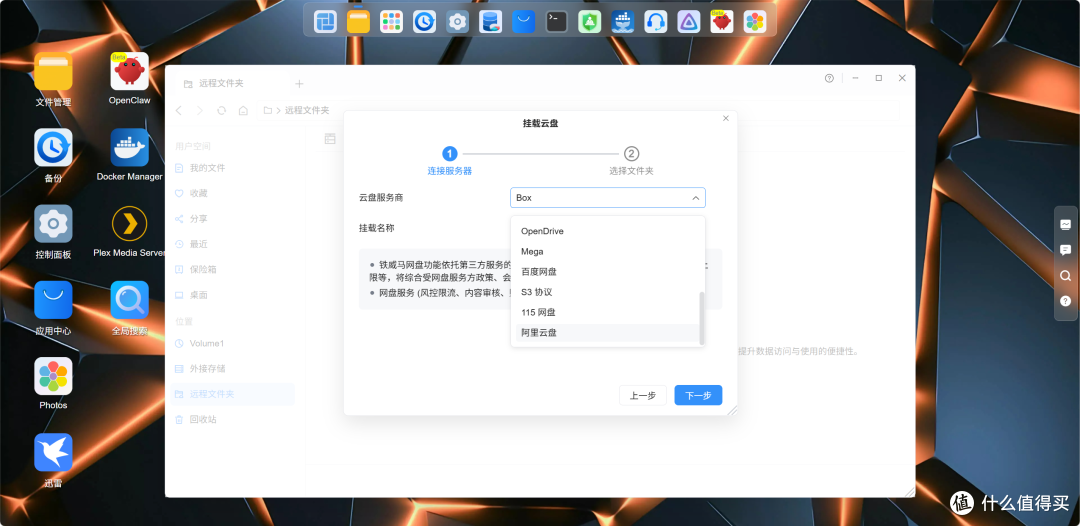Click the 下一步 button
1080x526 pixels.
tap(698, 396)
